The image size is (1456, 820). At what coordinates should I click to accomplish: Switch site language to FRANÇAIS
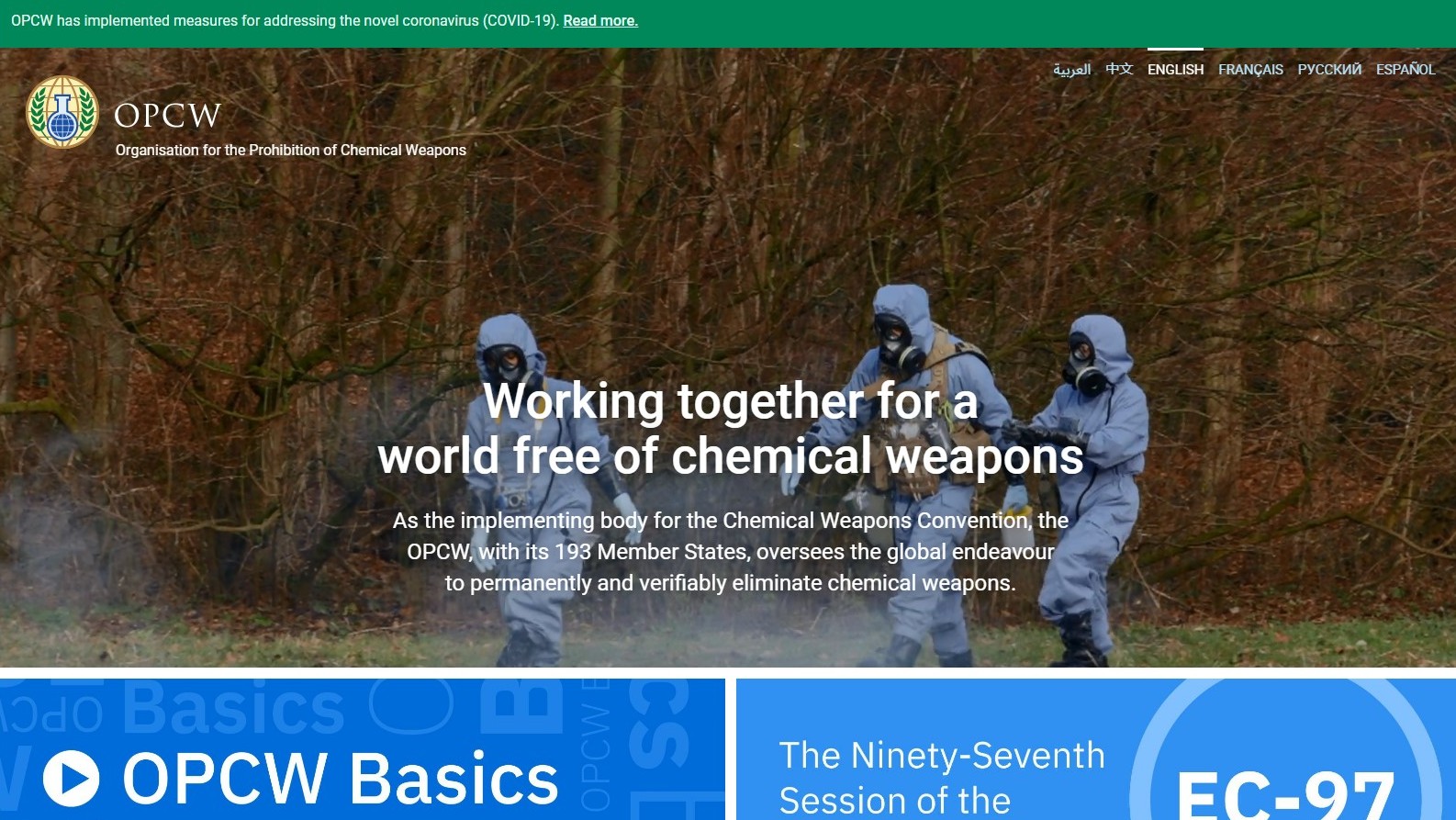tap(1250, 69)
